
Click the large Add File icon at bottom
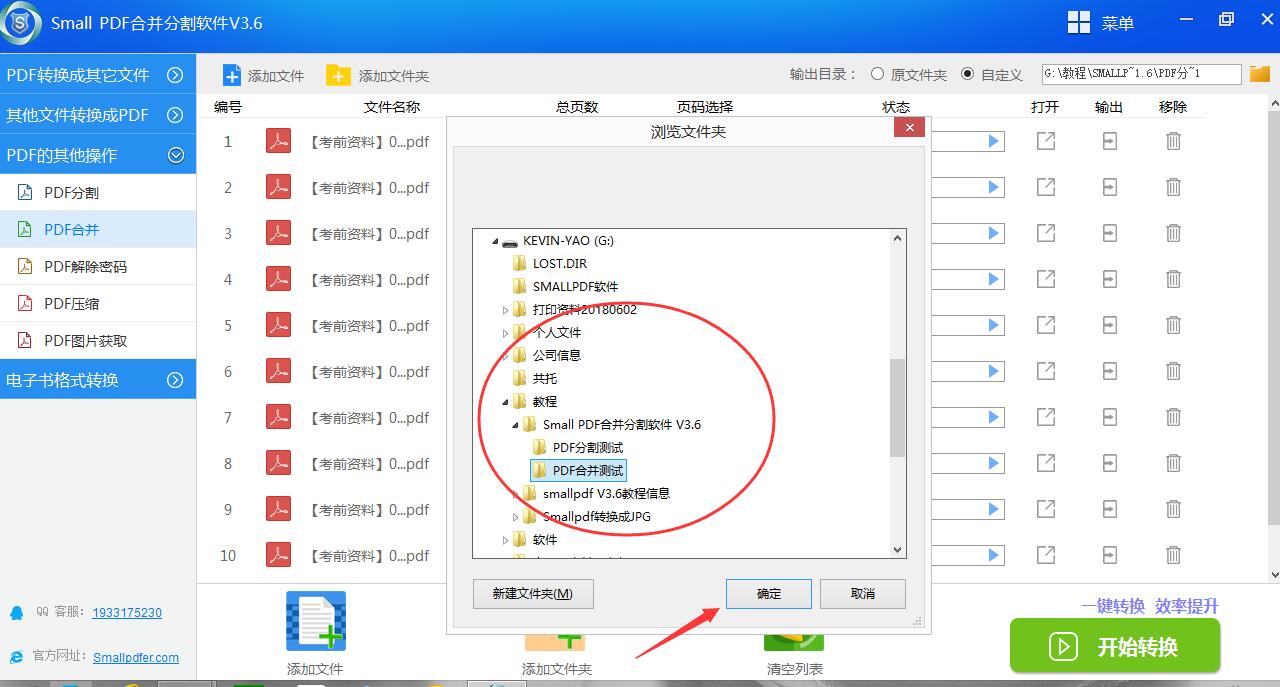[316, 621]
